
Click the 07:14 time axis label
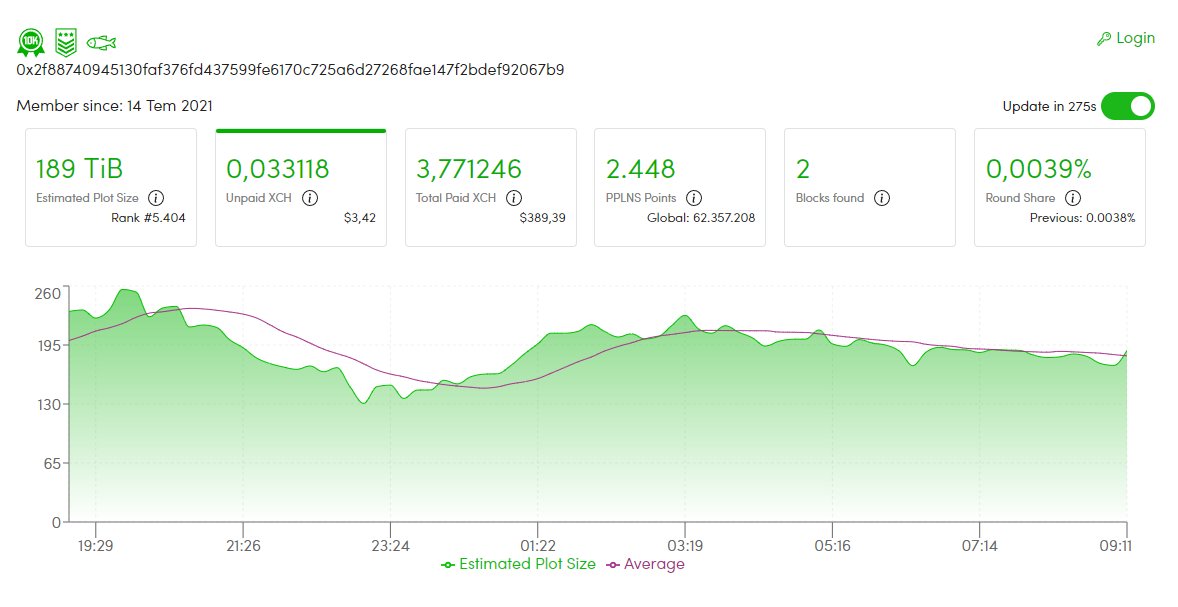click(980, 546)
